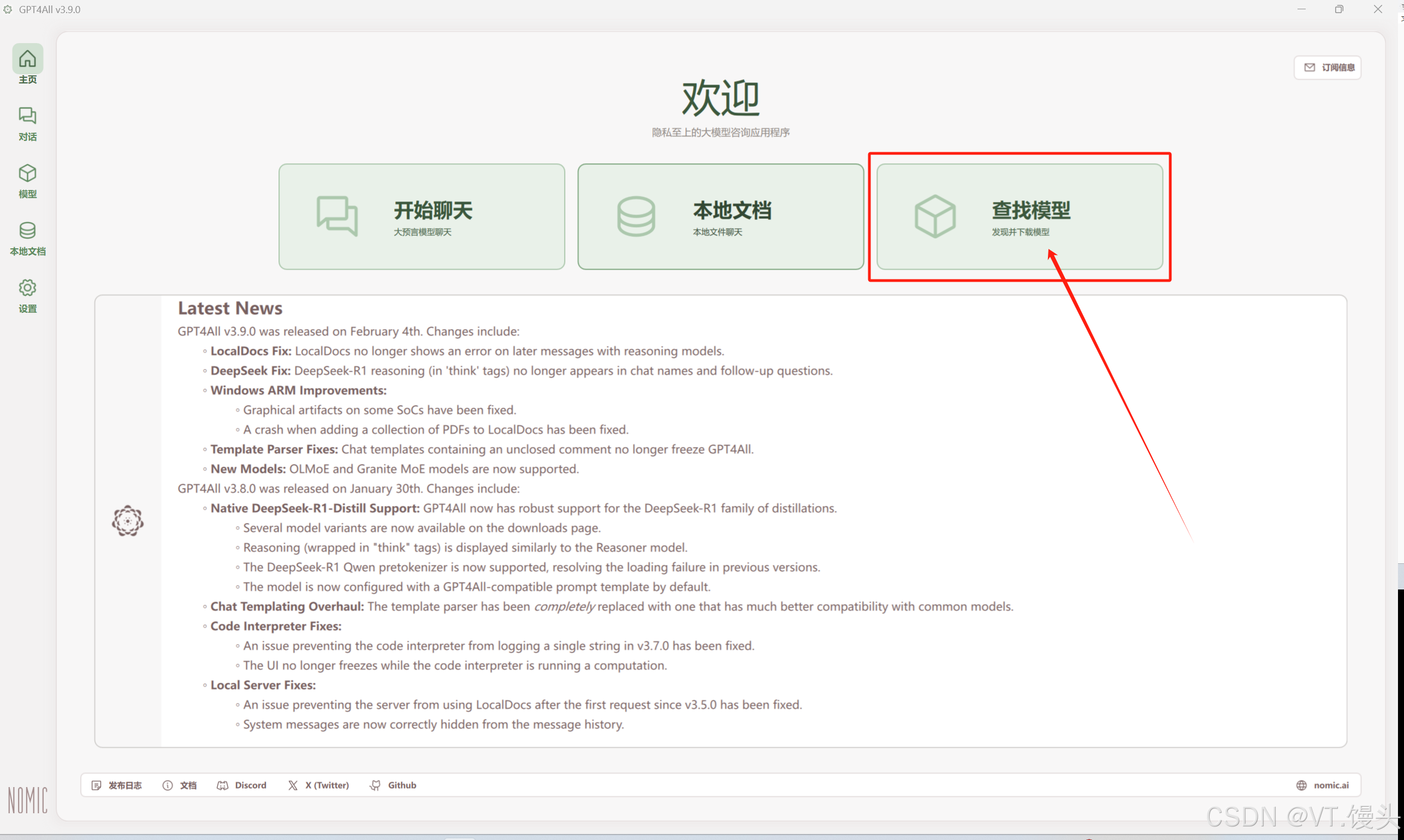
Task: Open the release notes (发布日志) link
Action: coord(117,785)
